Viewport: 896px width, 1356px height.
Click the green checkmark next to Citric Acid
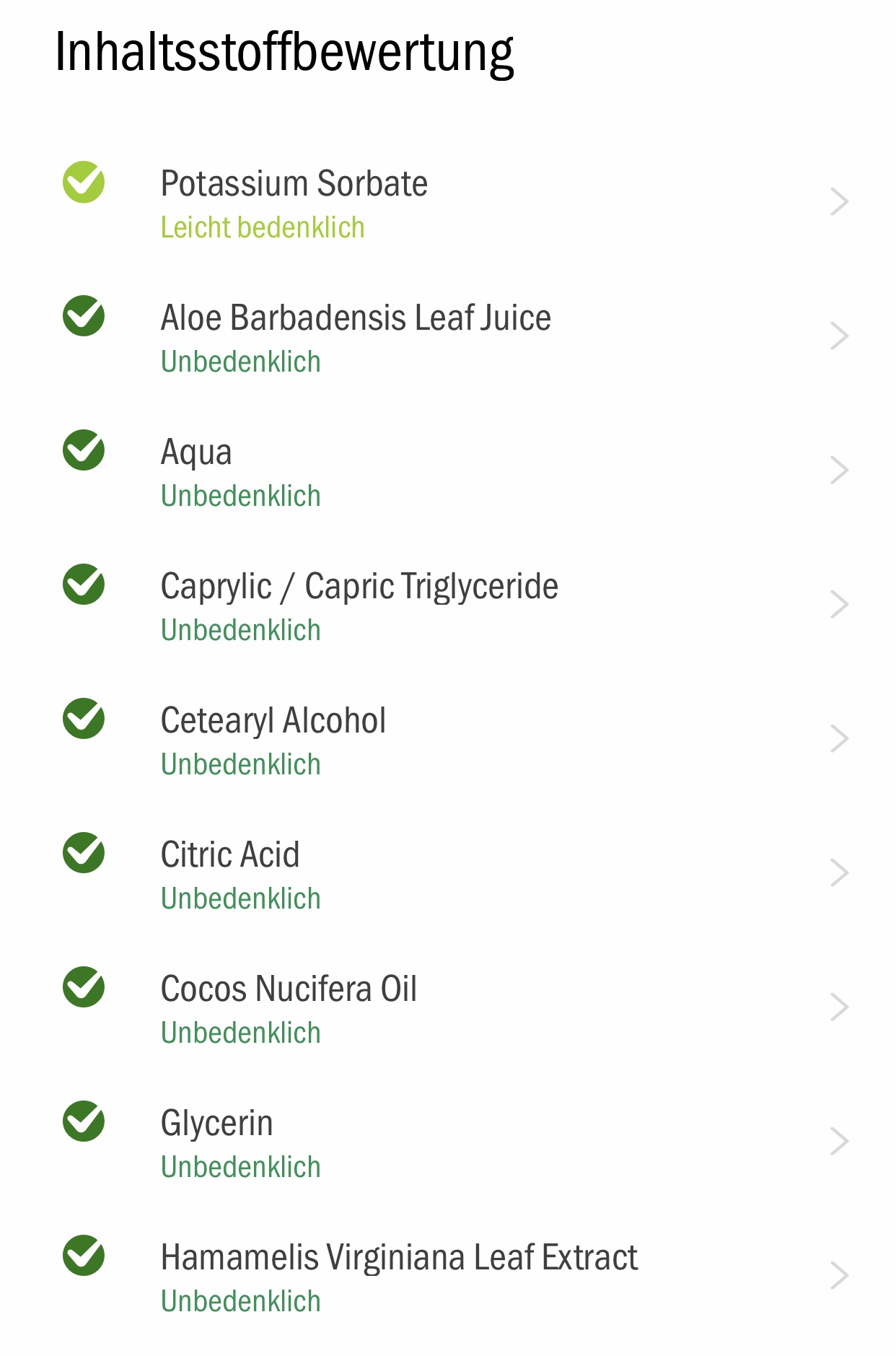(84, 853)
